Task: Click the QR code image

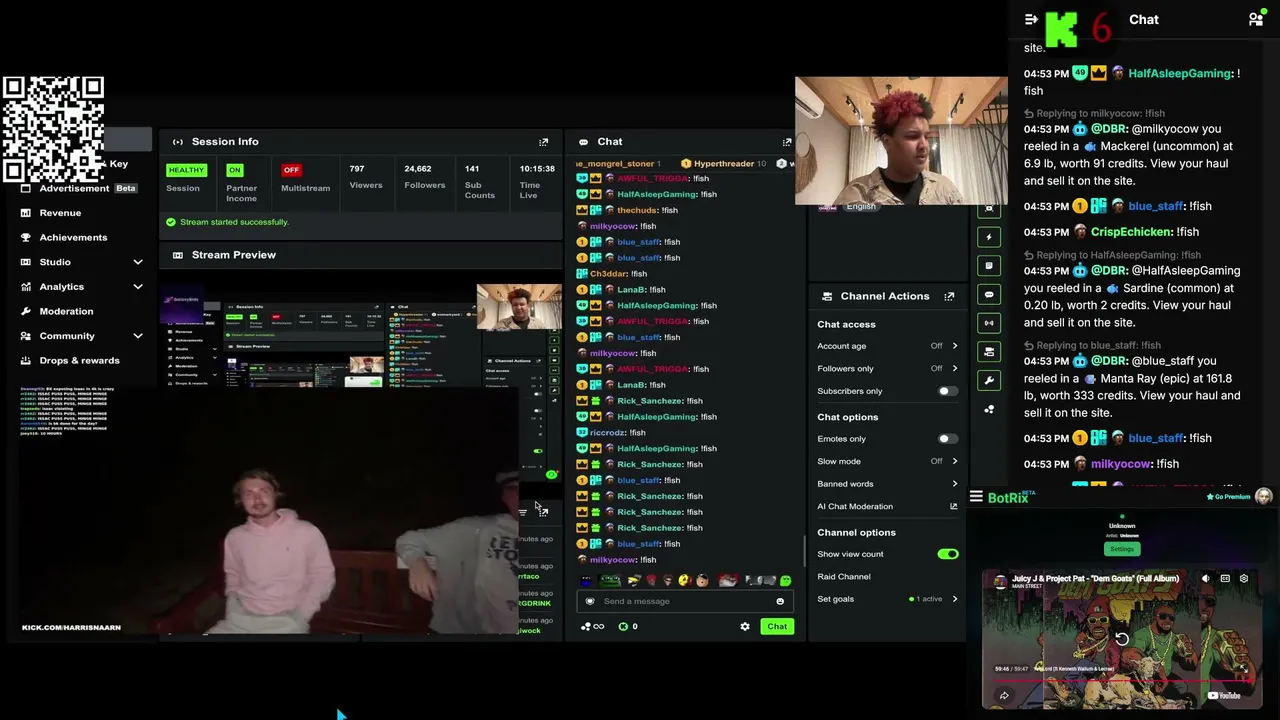Action: (53, 129)
